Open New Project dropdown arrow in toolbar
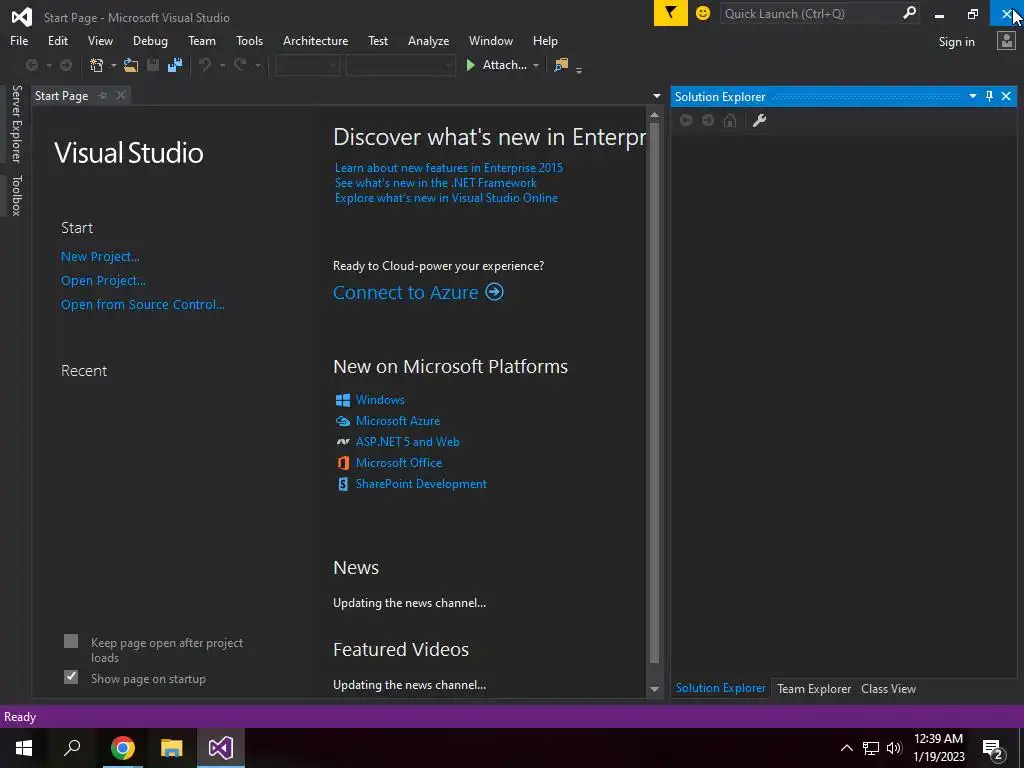The height and width of the screenshot is (768, 1024). coord(114,65)
